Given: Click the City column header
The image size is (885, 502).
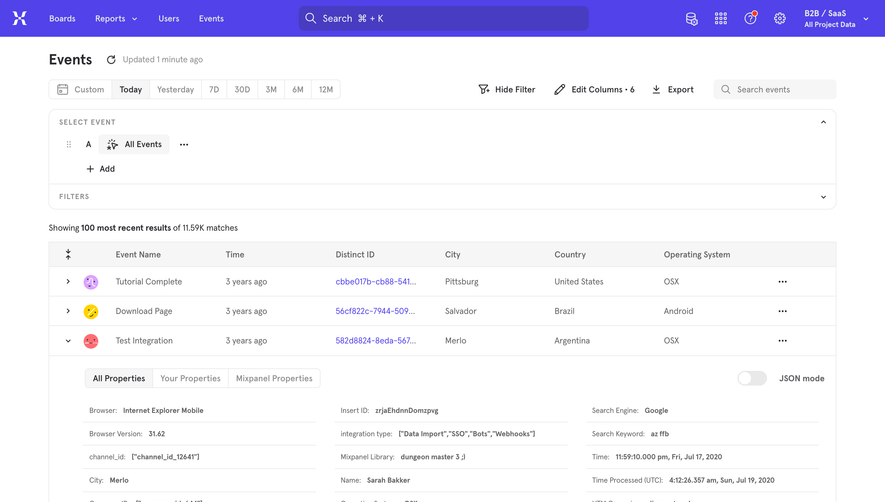Looking at the screenshot, I should point(453,255).
